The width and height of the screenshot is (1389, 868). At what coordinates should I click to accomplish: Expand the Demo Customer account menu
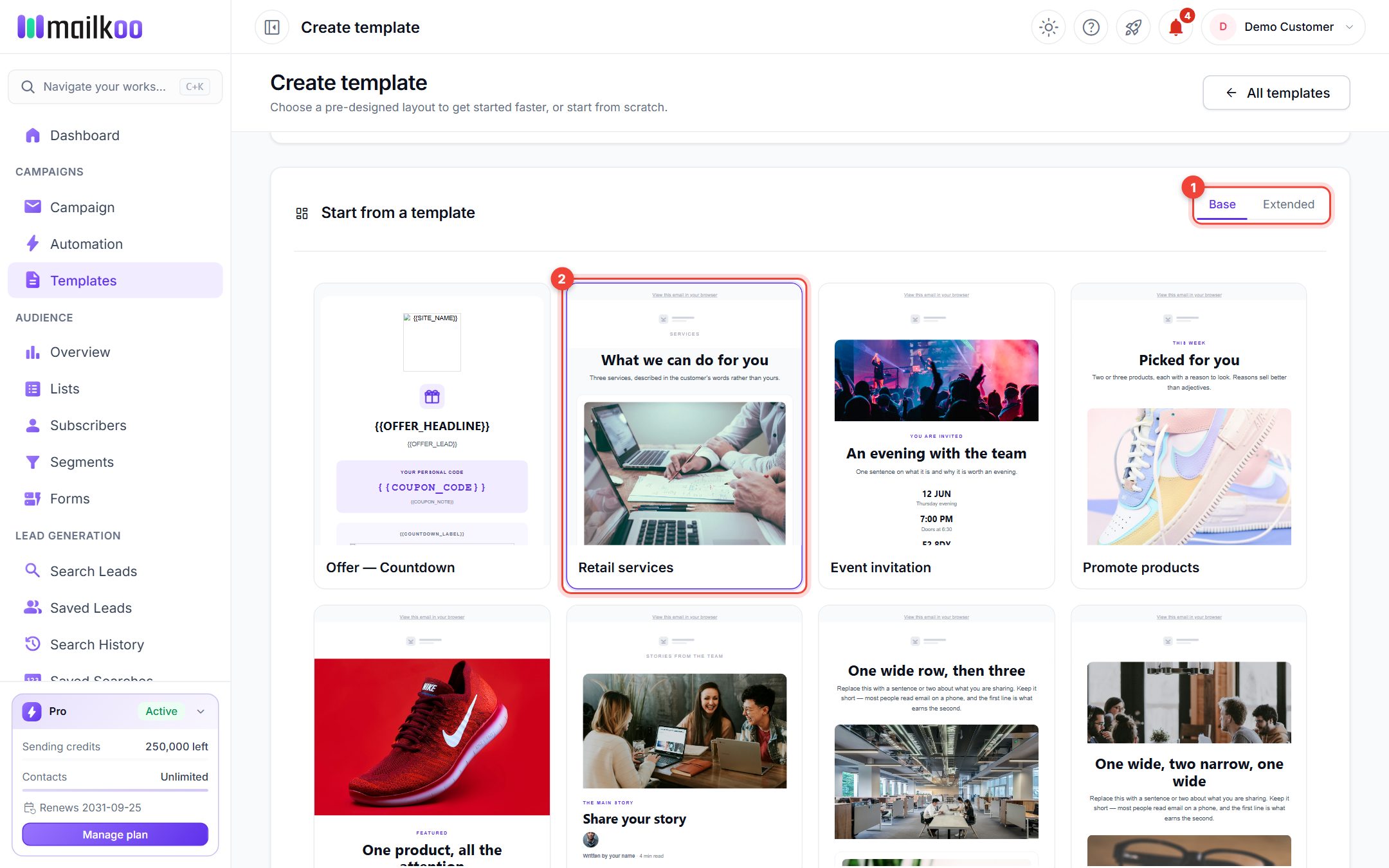coord(1283,27)
